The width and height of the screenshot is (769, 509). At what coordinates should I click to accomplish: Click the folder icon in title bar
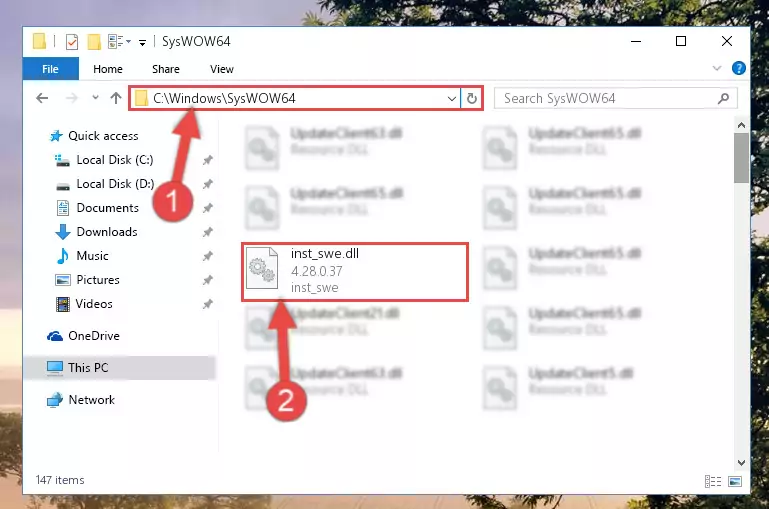(39, 41)
